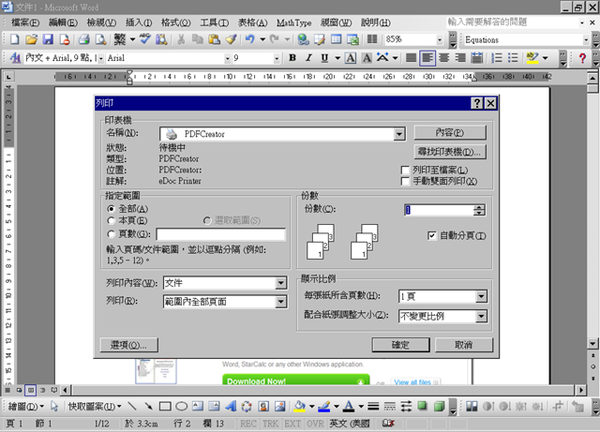
Task: Open the 格式(O) menu
Action: click(x=176, y=23)
